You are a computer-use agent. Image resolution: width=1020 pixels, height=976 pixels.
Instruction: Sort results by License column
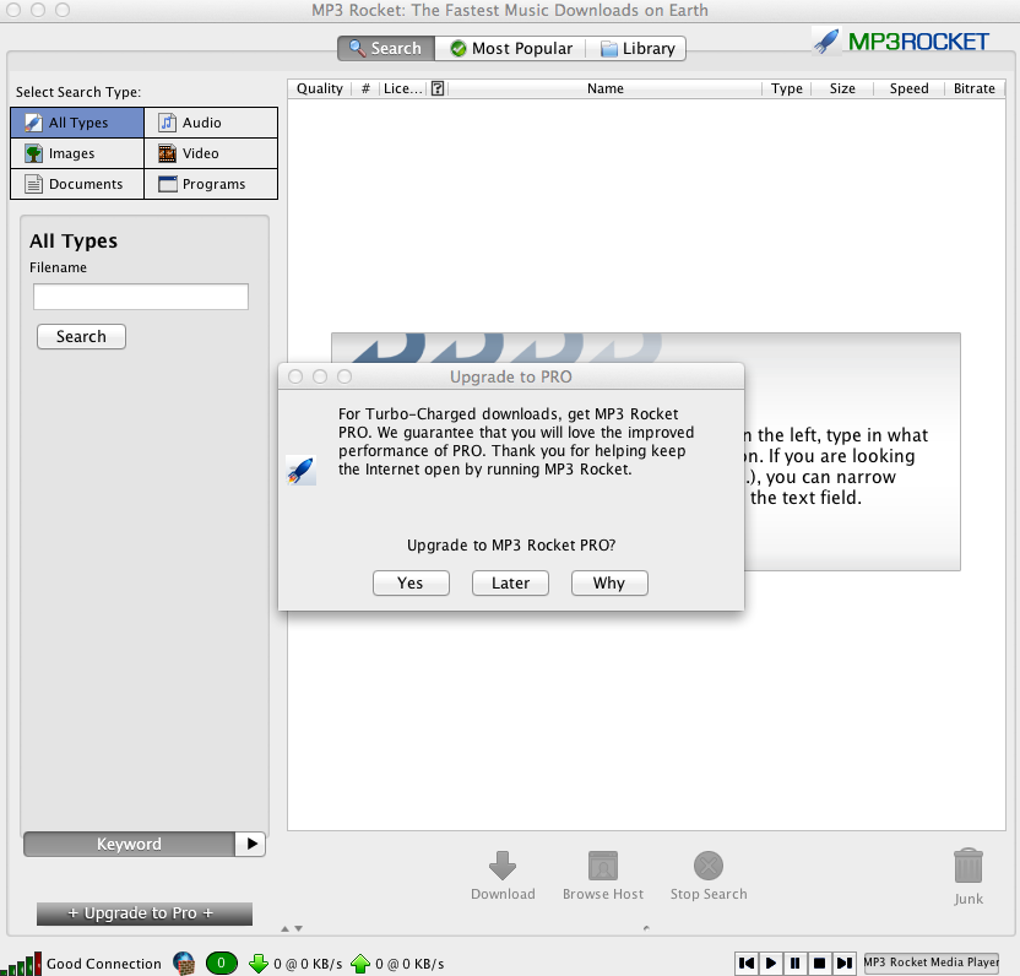(x=403, y=88)
